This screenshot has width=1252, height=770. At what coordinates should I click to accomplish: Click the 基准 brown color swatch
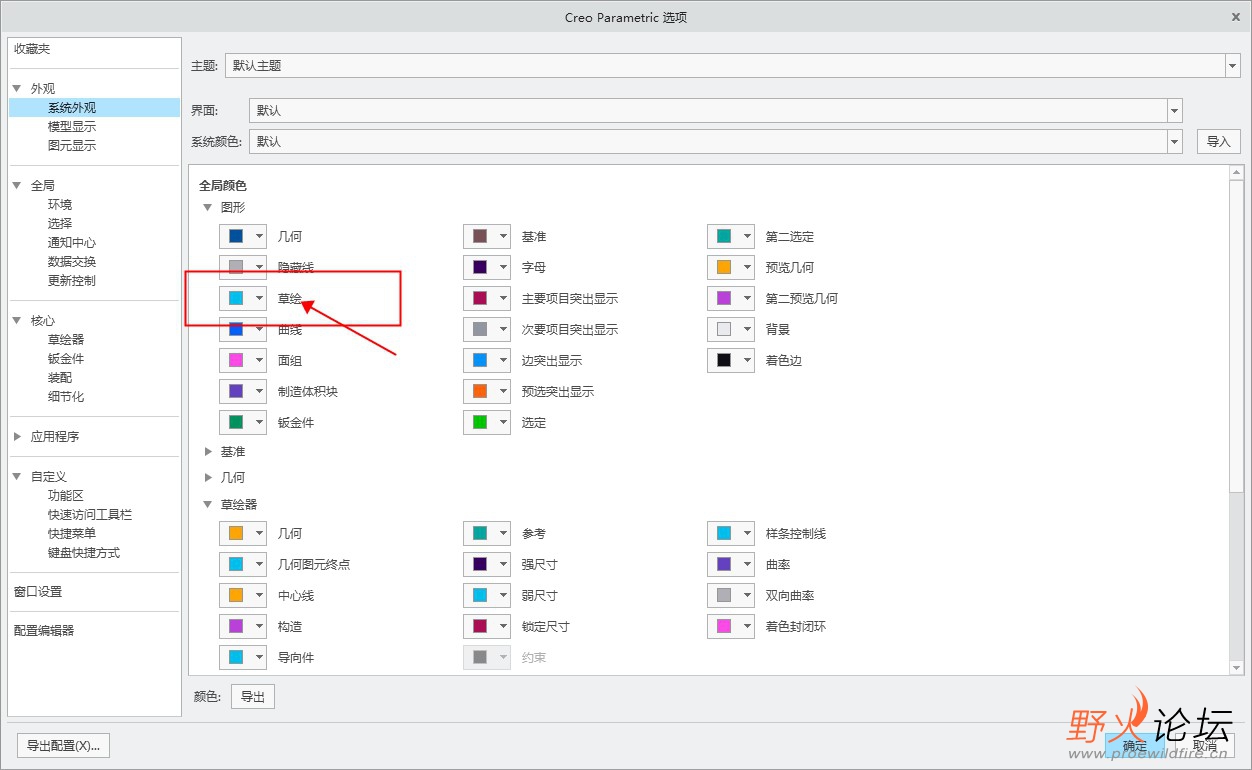480,236
